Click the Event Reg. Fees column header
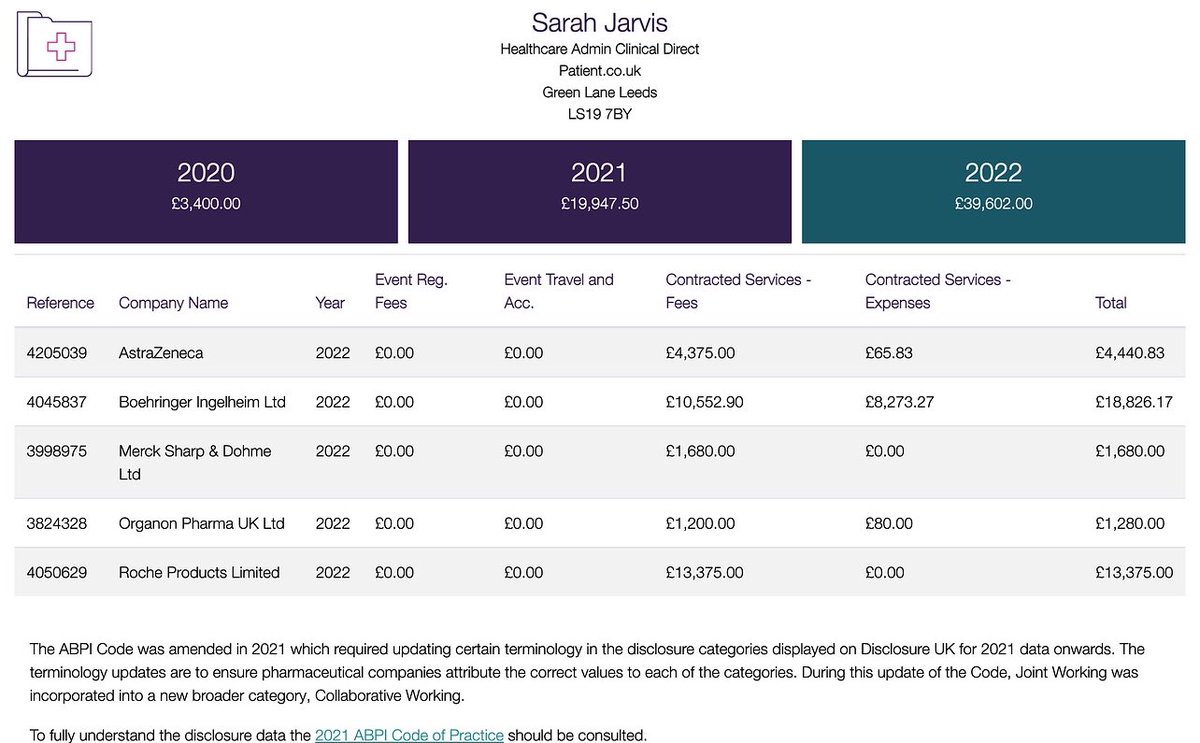1200x743 pixels. [x=411, y=291]
